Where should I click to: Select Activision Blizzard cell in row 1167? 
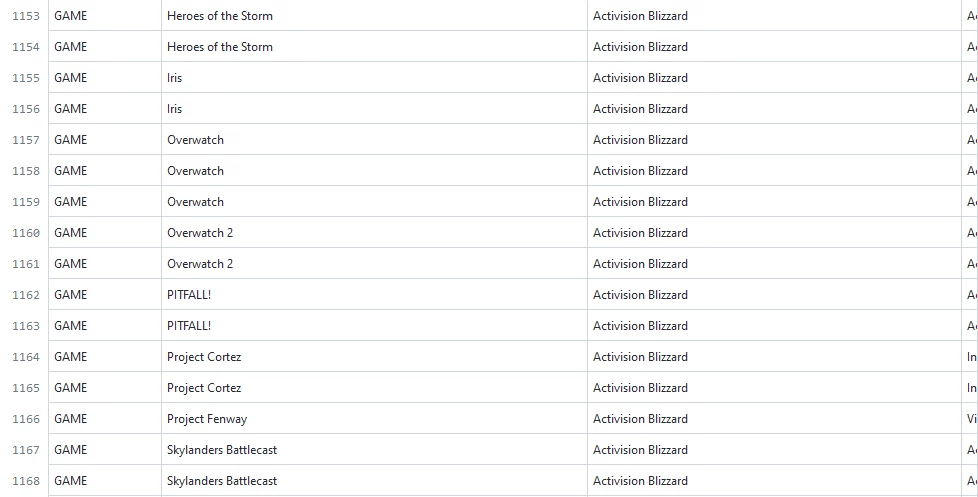point(774,450)
